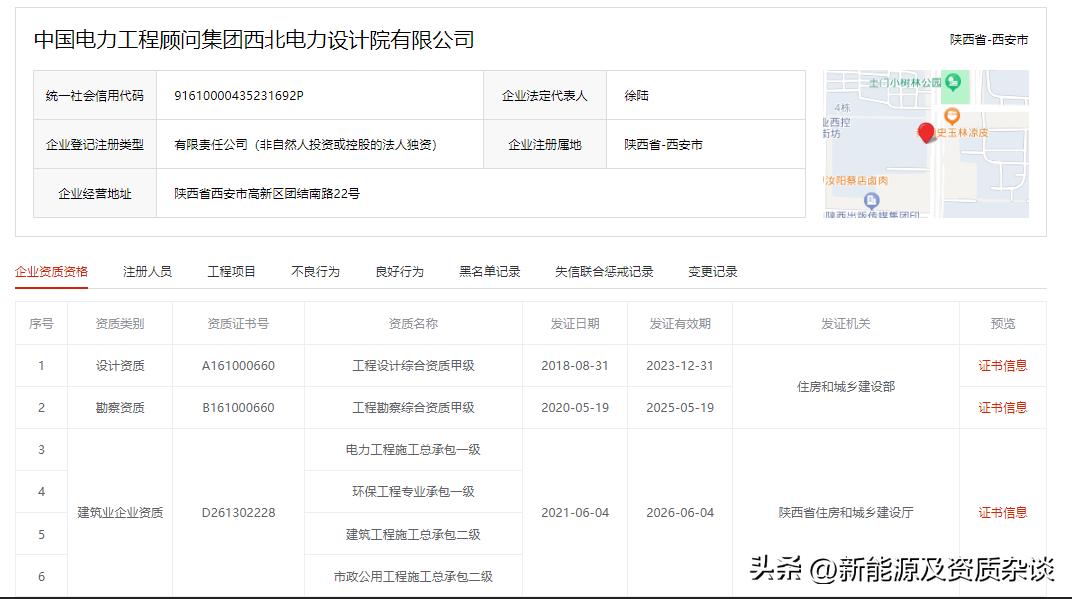Select the 企业资质资格 tab
Screen dimensions: 1072x599
49,270
